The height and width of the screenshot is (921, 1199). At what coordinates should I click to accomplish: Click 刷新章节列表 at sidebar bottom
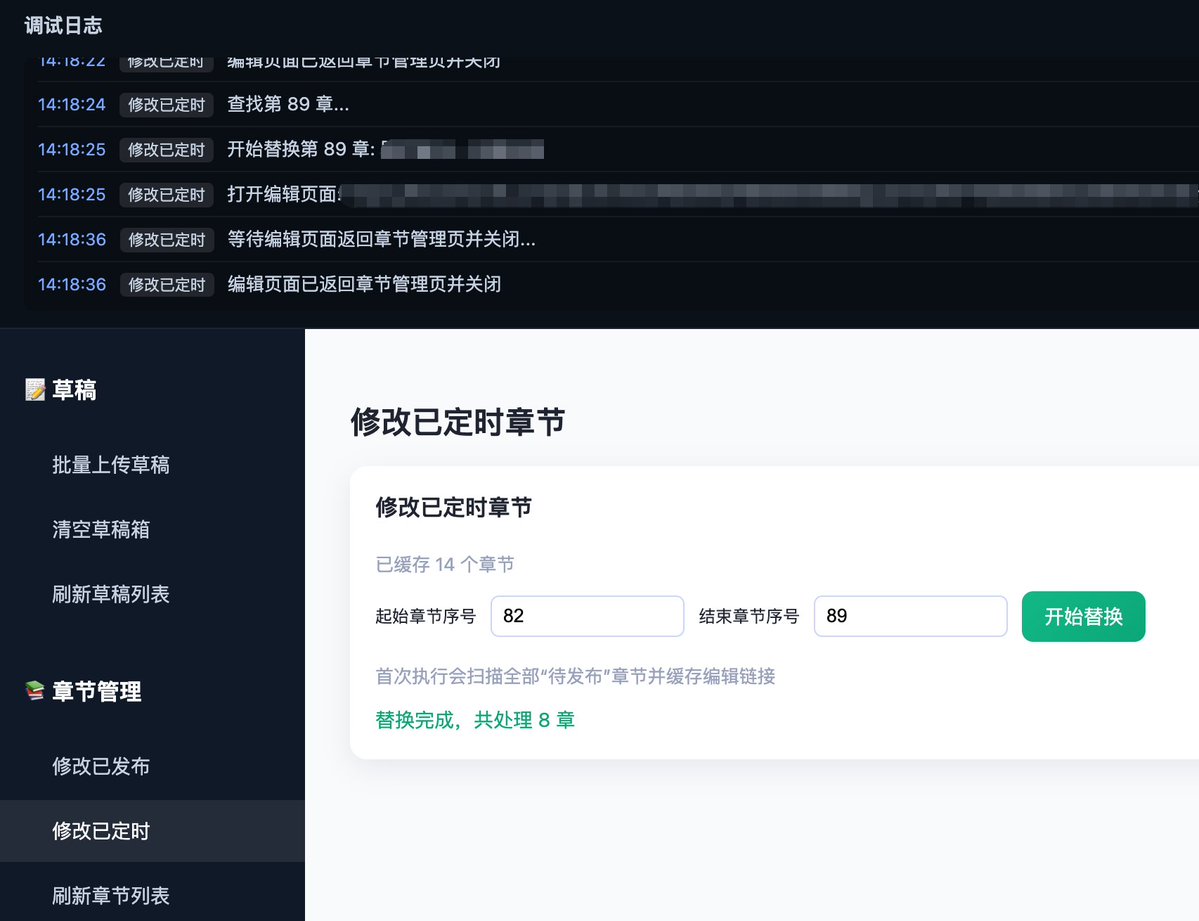110,895
